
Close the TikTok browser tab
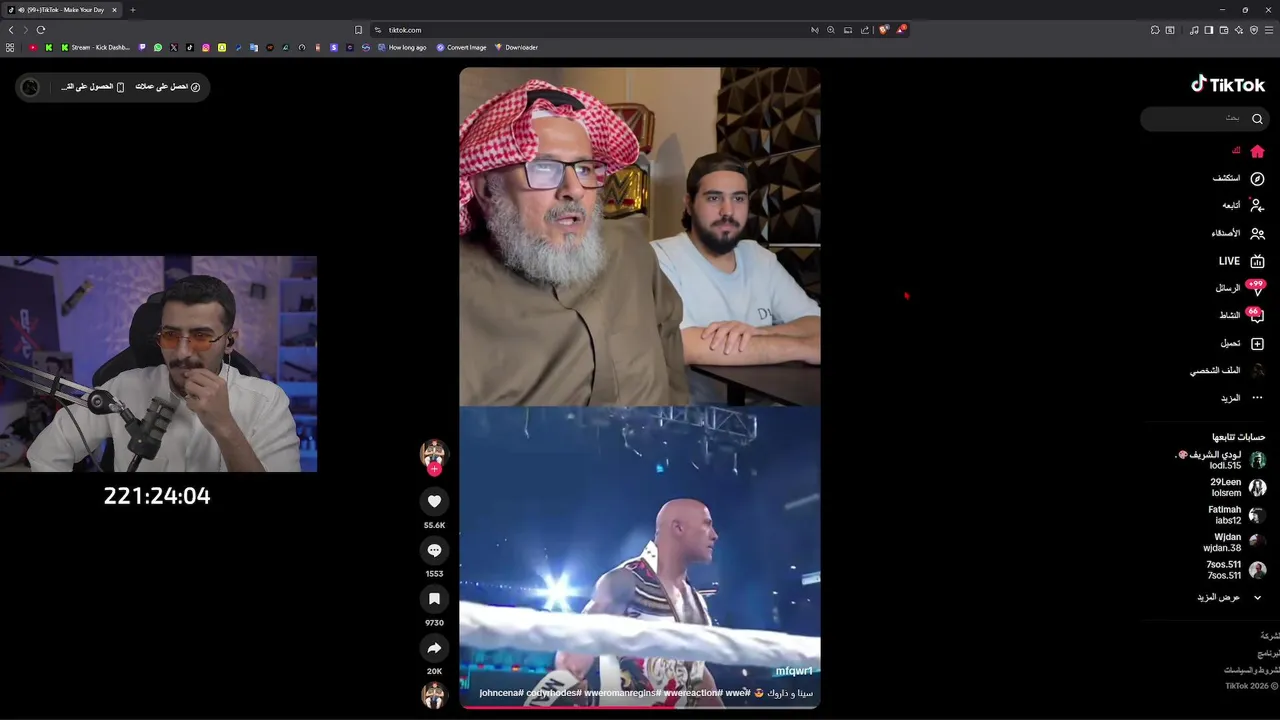tap(114, 10)
